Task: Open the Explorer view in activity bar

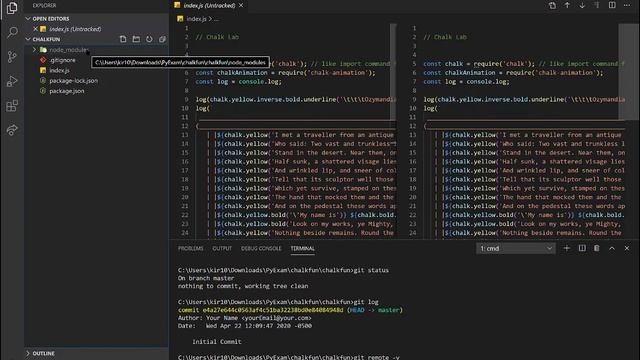Action: coord(12,8)
